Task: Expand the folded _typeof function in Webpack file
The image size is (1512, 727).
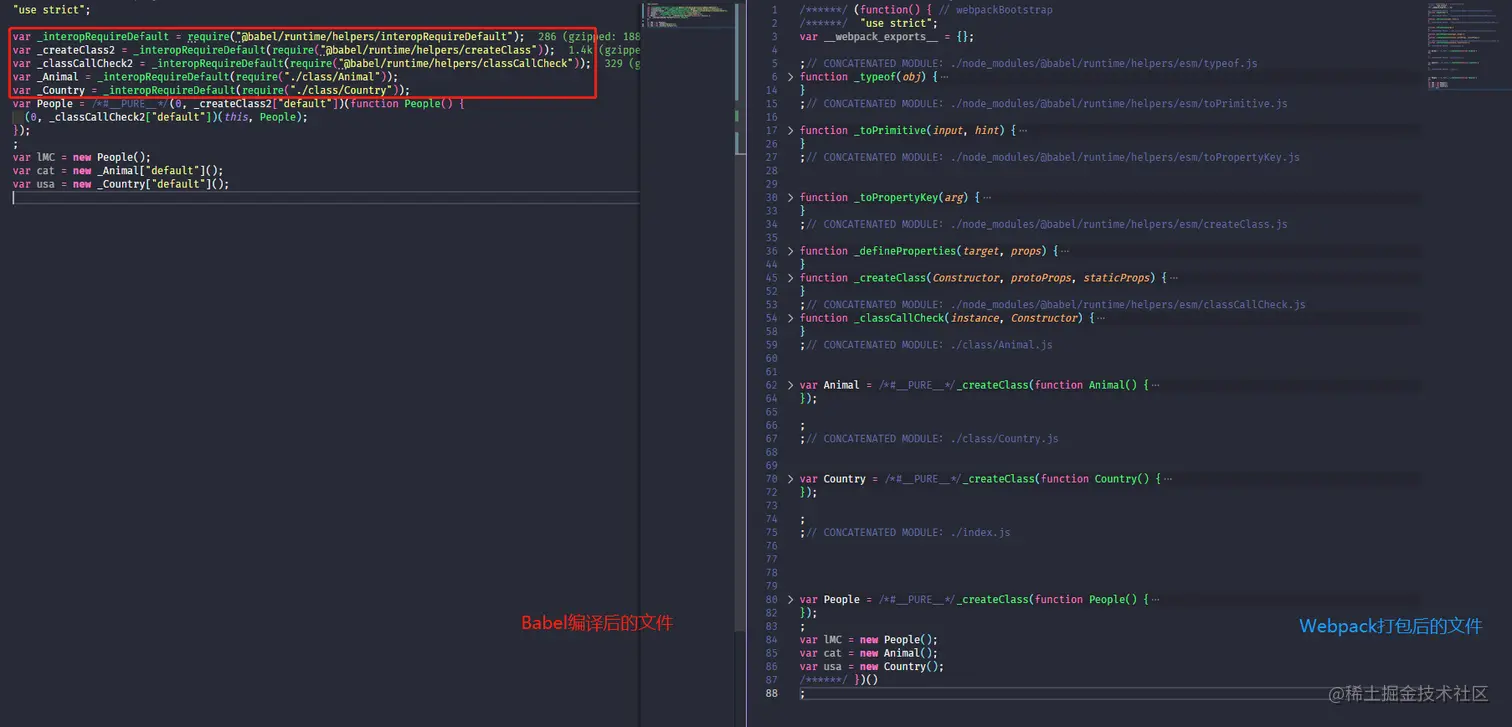Action: pos(791,77)
